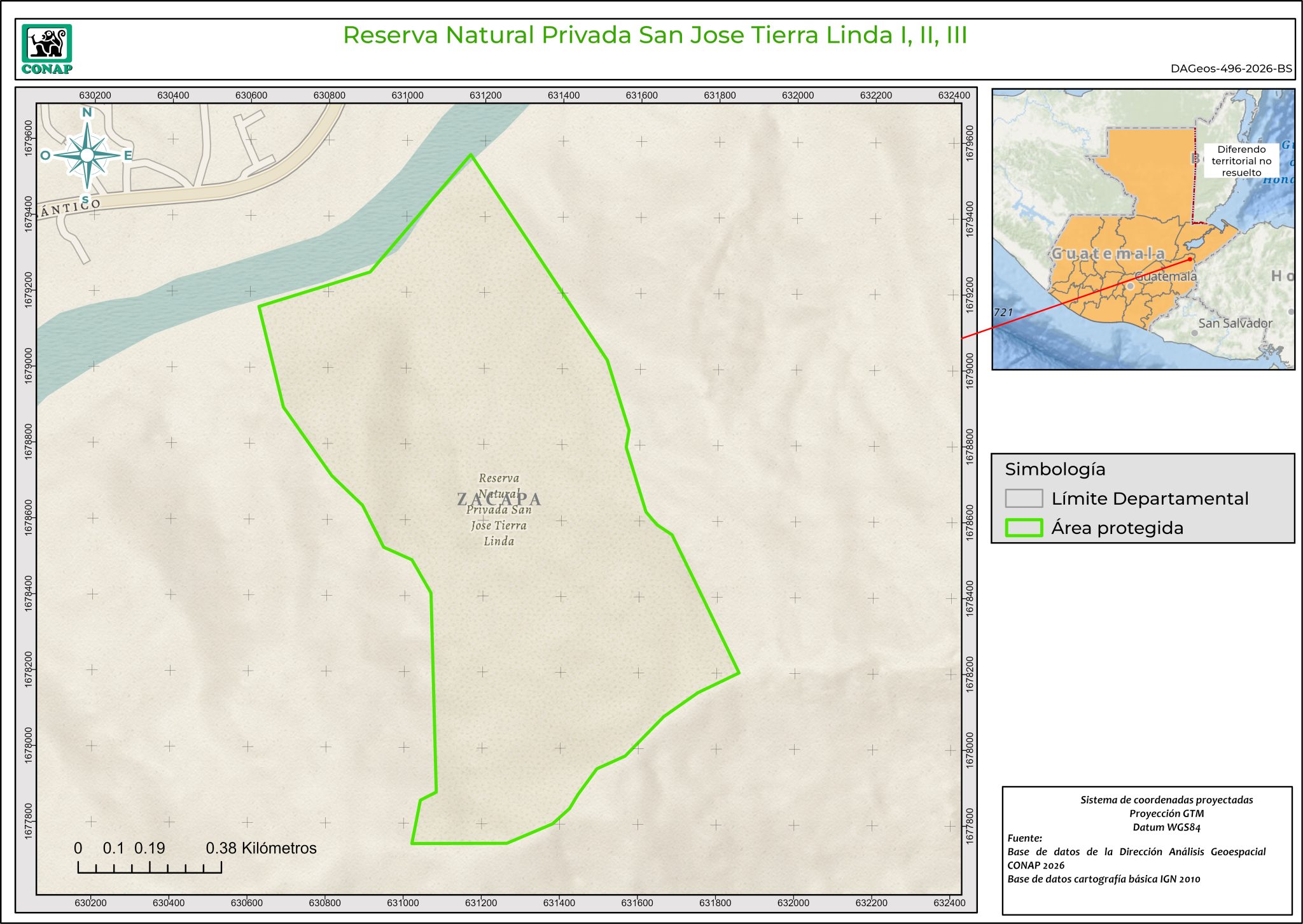The height and width of the screenshot is (924, 1303).
Task: Click the 0.38 Kilómetros scale label
Action: pos(261,848)
